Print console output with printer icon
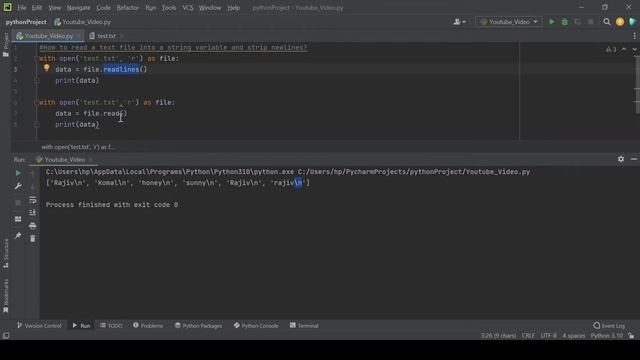 pos(33,225)
